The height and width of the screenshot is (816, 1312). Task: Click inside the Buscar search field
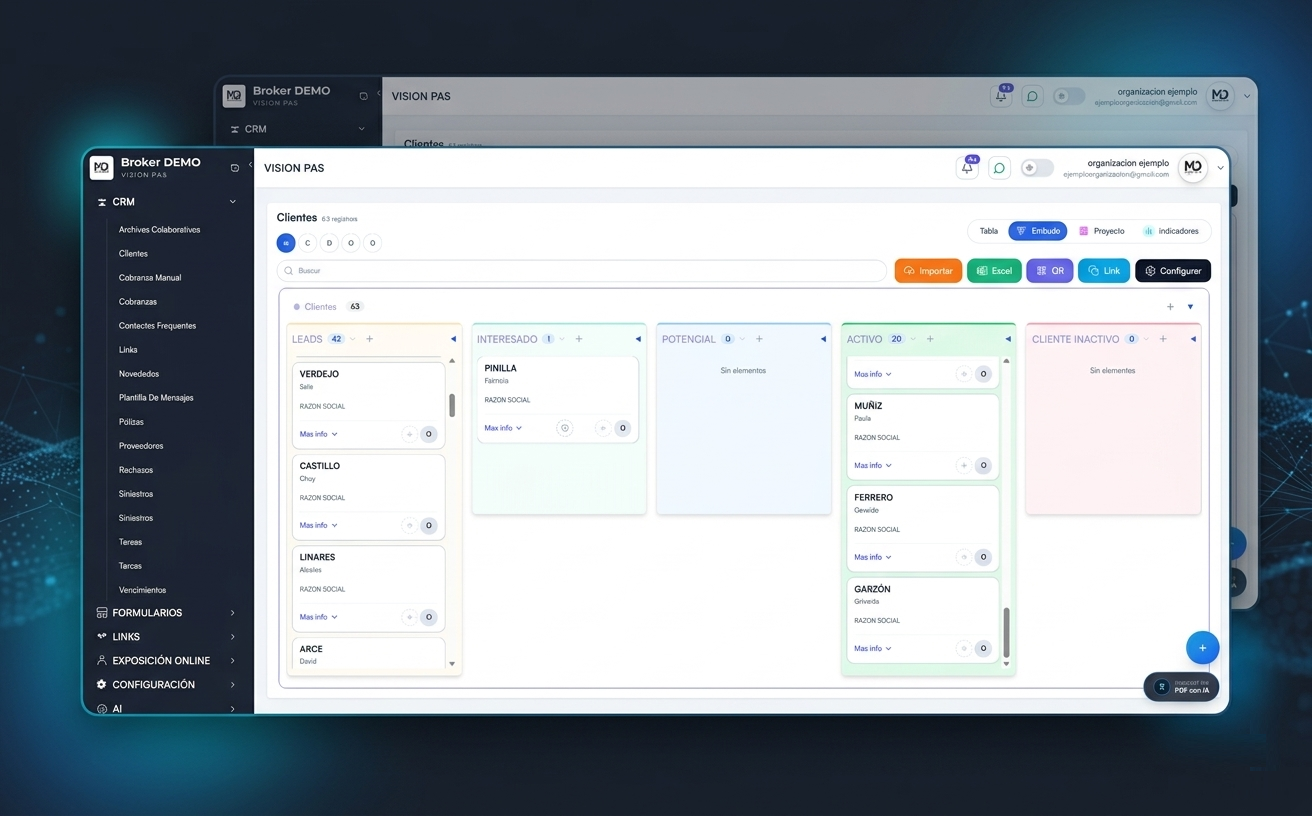point(580,271)
